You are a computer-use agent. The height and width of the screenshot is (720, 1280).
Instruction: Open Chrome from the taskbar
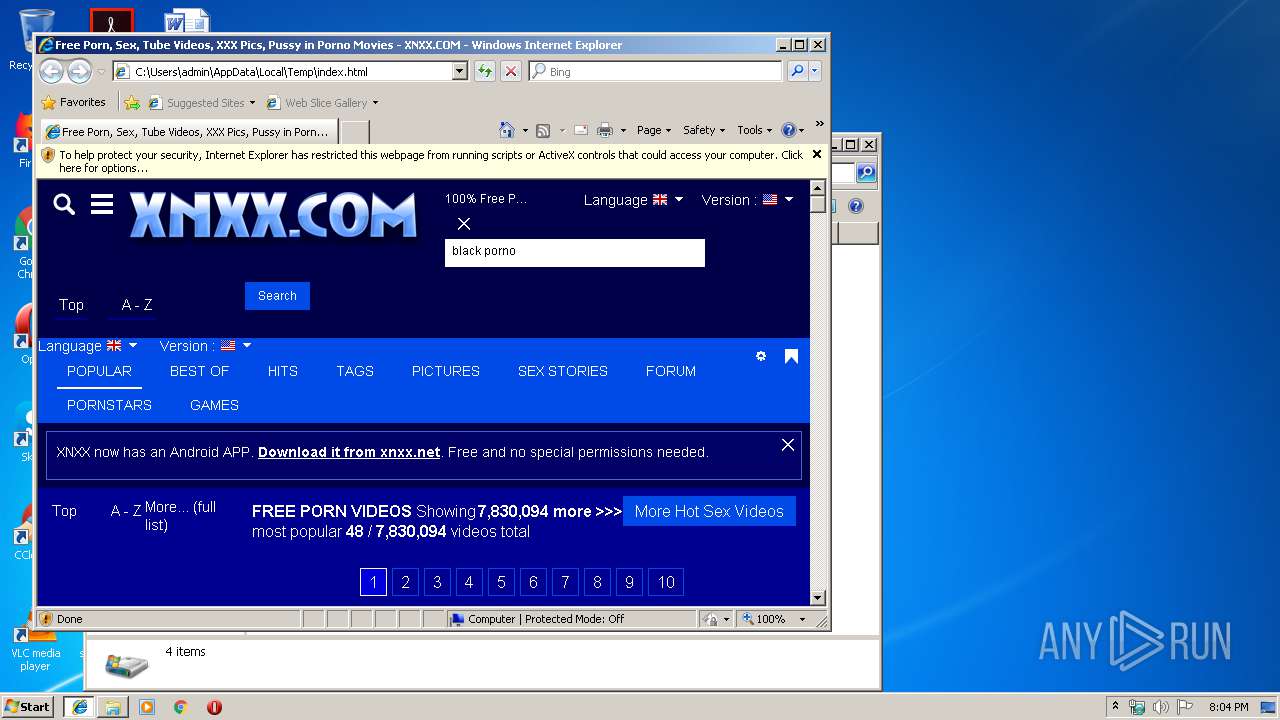click(181, 707)
